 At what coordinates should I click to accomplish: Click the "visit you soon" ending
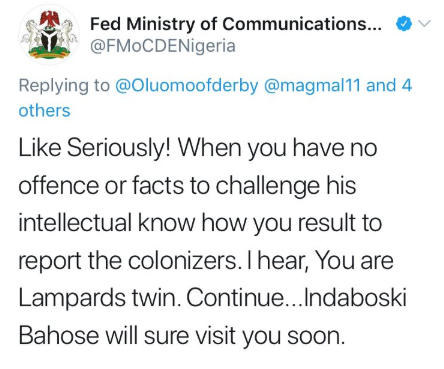click(270, 336)
